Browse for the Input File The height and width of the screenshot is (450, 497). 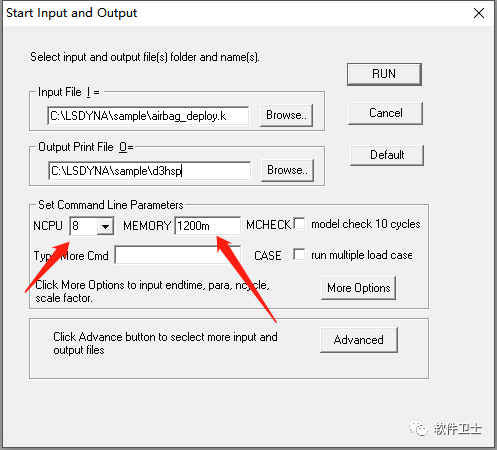click(x=286, y=115)
